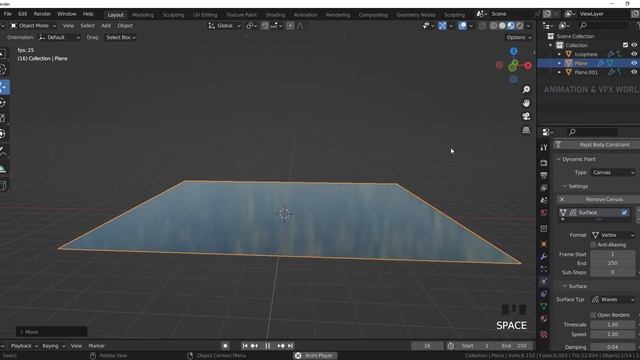640x360 pixels.
Task: Open the Physics properties tab
Action: click(544, 281)
